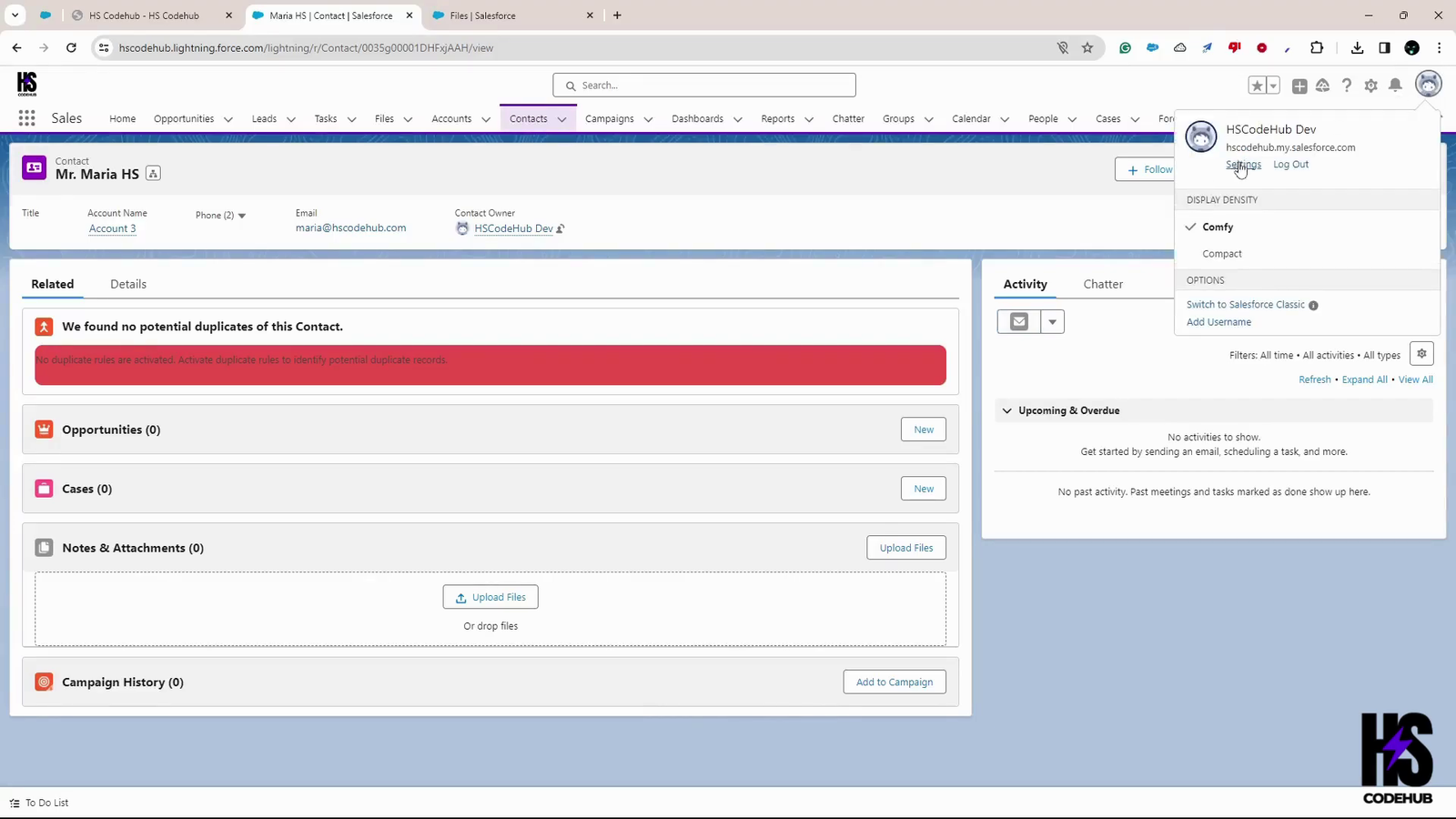
Task: Click the browser address bar
Action: [x=582, y=47]
